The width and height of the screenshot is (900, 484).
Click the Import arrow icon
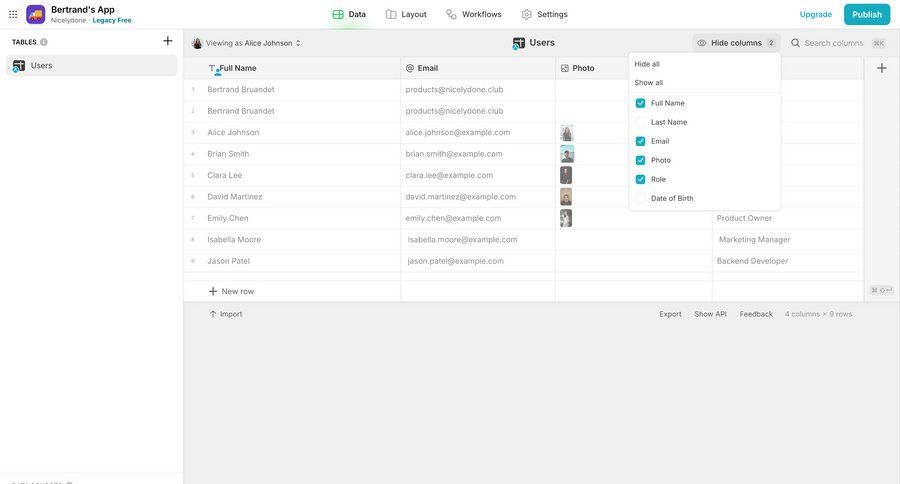tap(213, 314)
